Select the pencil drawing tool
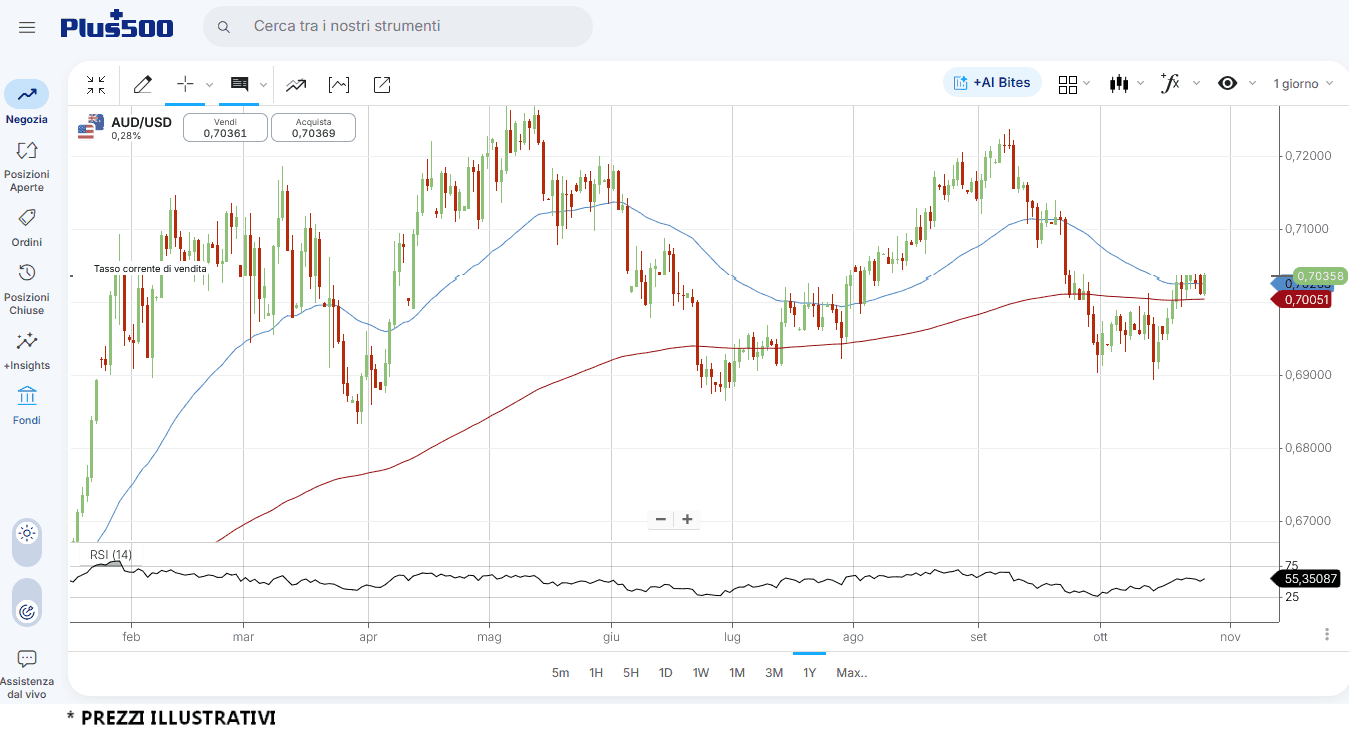The image size is (1349, 730). click(143, 84)
